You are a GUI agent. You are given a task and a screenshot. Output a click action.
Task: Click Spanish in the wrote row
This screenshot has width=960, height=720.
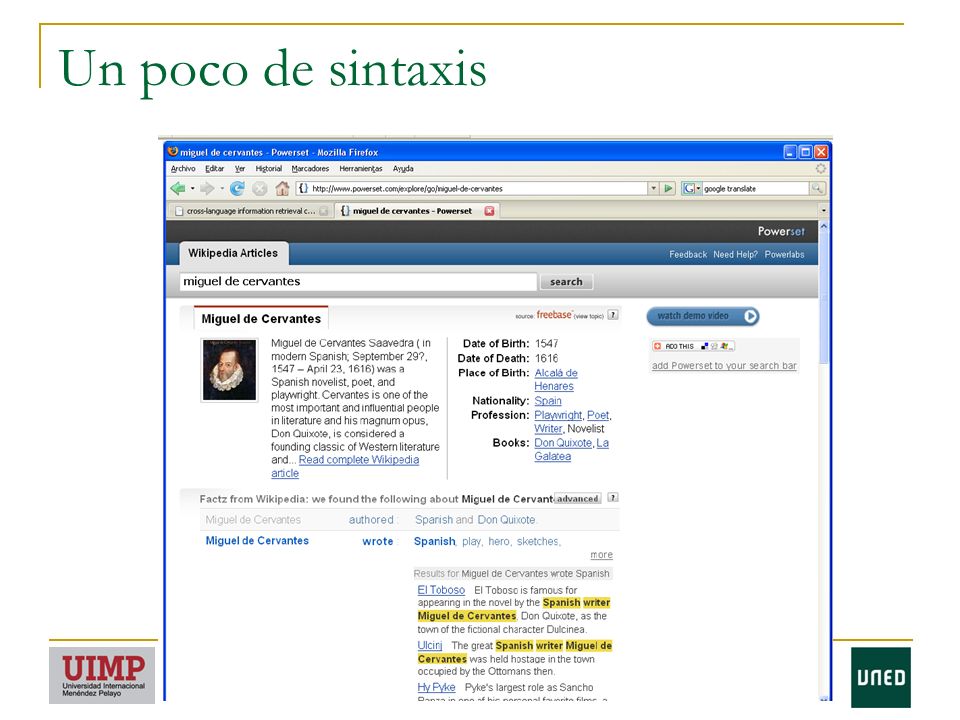[435, 541]
